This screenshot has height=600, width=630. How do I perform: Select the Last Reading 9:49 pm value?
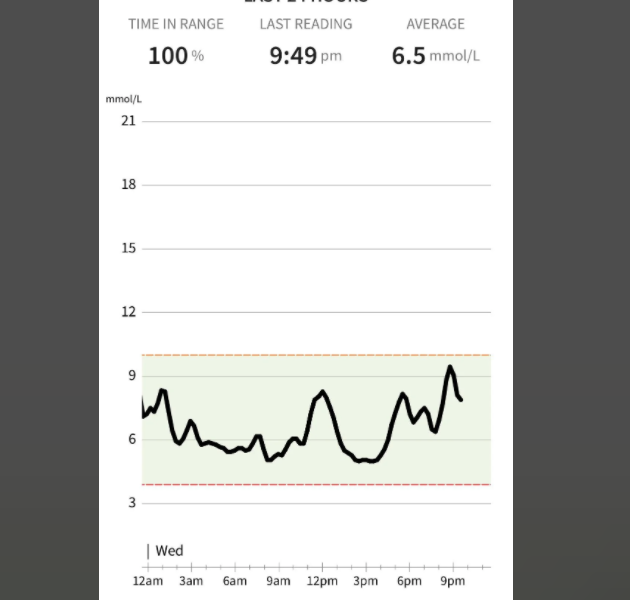(x=305, y=55)
